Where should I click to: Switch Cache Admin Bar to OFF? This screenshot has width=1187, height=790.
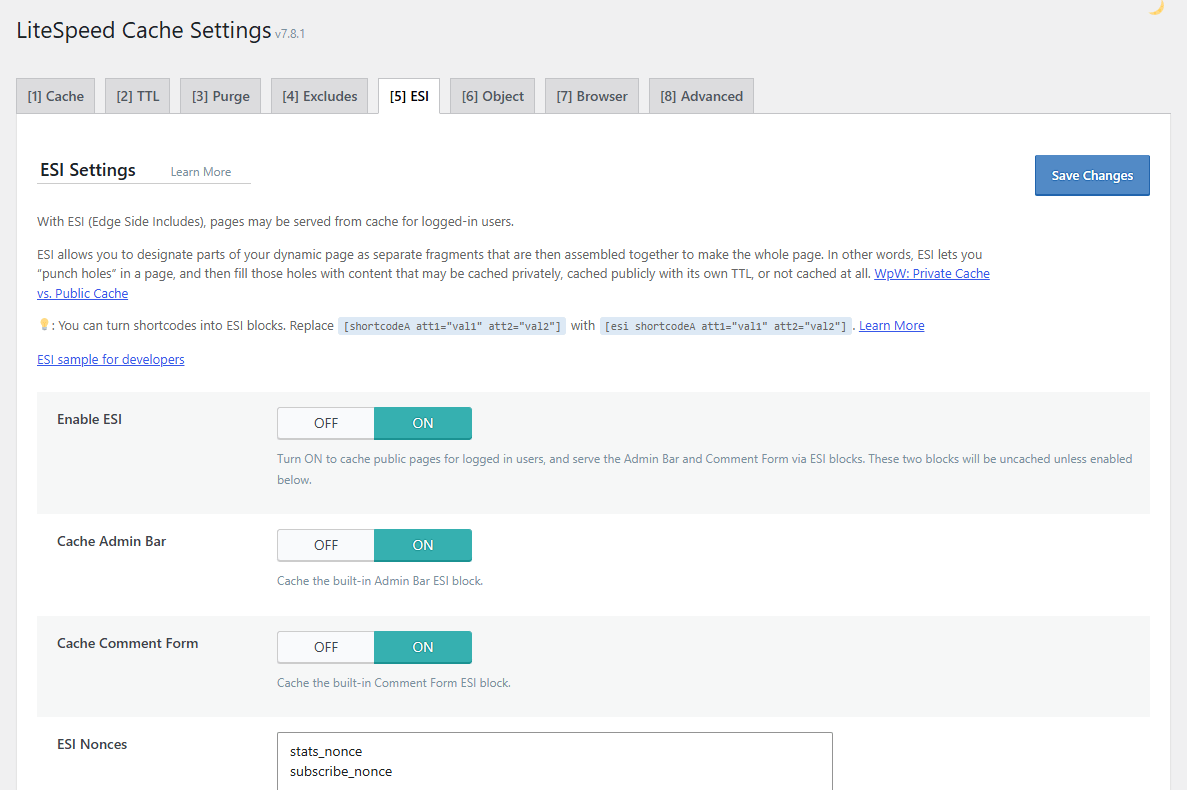coord(326,545)
